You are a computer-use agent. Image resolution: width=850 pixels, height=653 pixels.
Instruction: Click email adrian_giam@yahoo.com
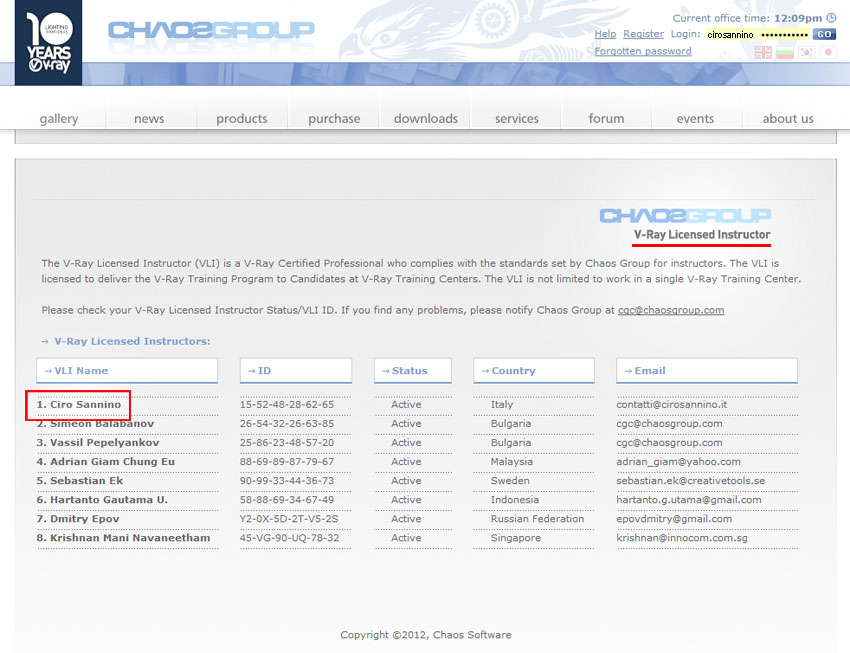[x=678, y=461]
